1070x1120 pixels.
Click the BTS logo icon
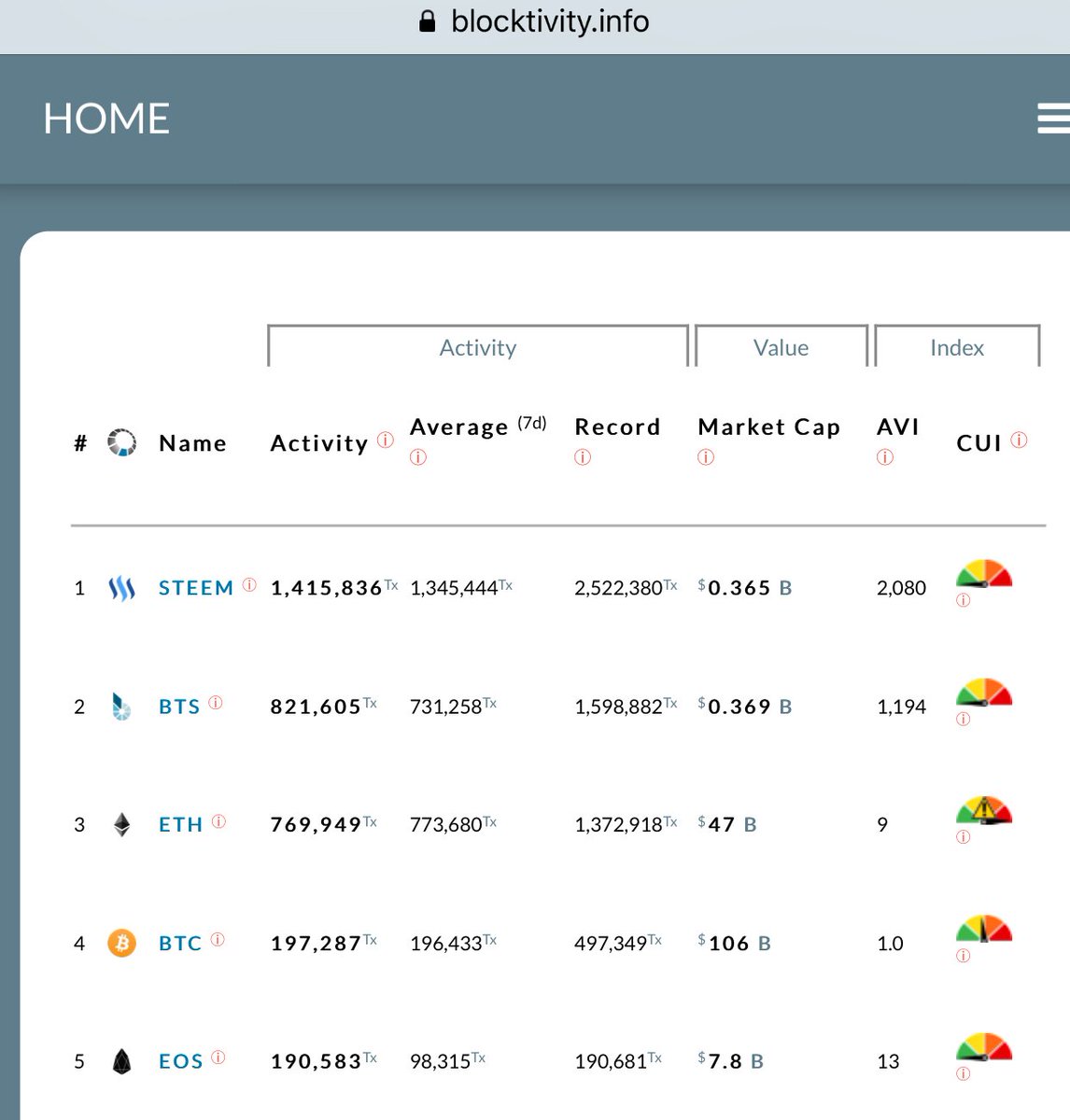pyautogui.click(x=121, y=707)
